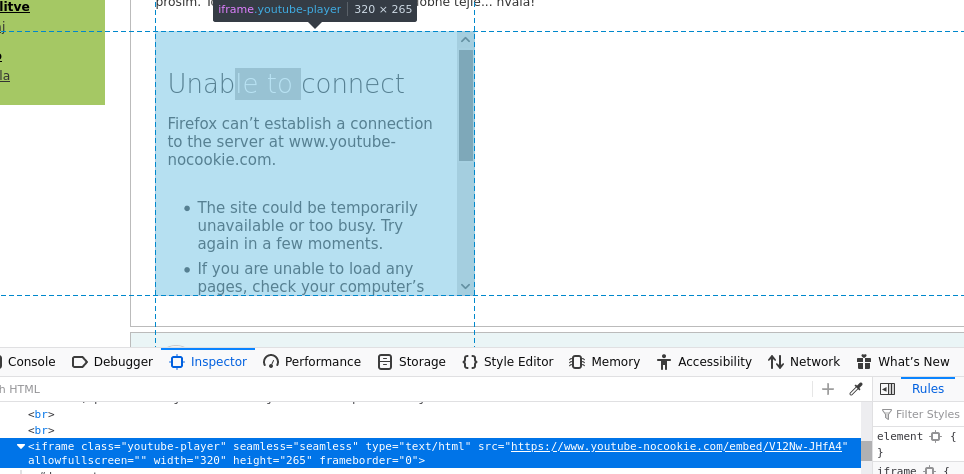Click the Network arrows icon
This screenshot has height=474, width=964.
pos(776,362)
